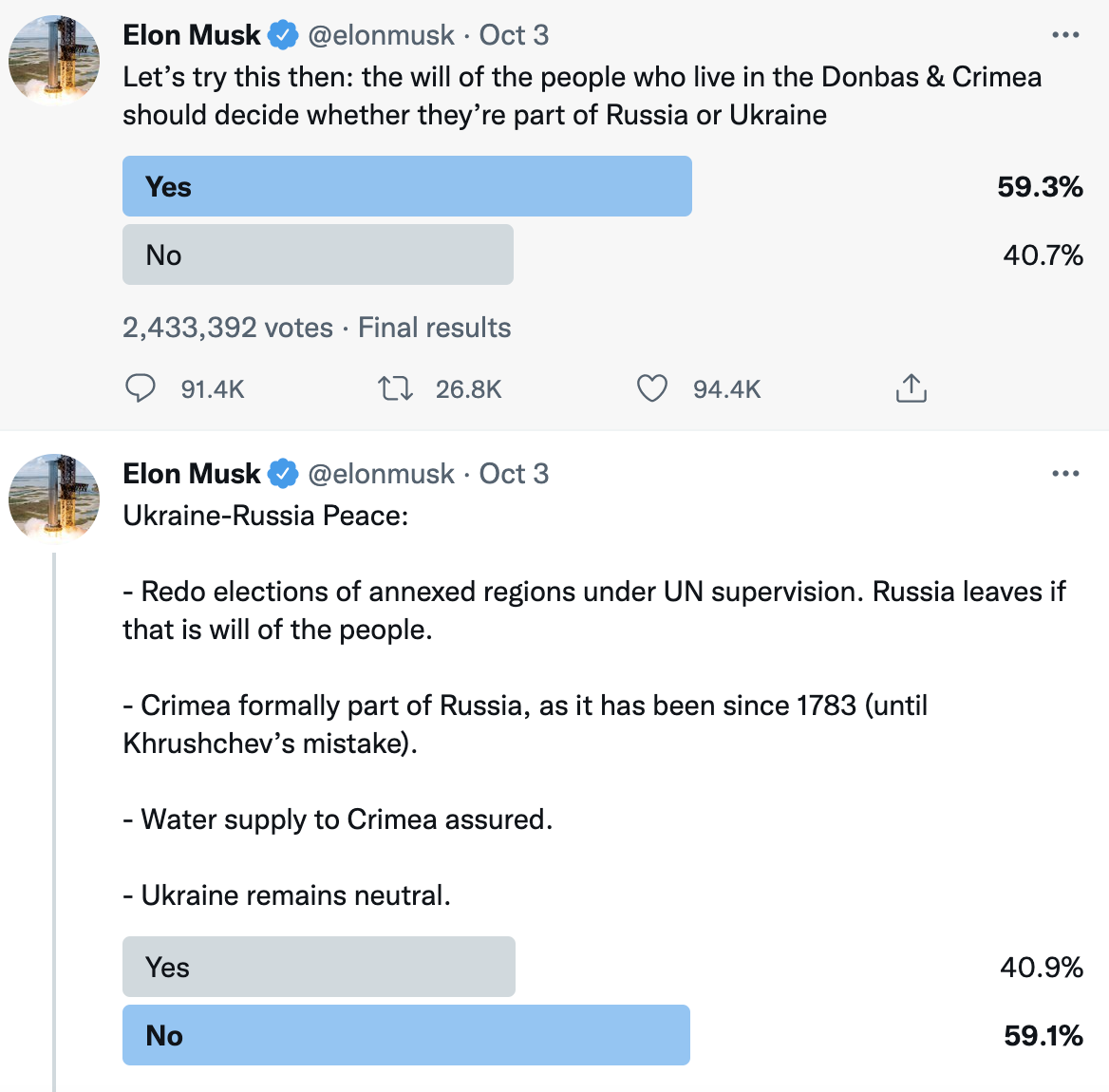The height and width of the screenshot is (1092, 1109).
Task: Retweet the Donbas & Crimea poll tweet
Action: click(395, 388)
